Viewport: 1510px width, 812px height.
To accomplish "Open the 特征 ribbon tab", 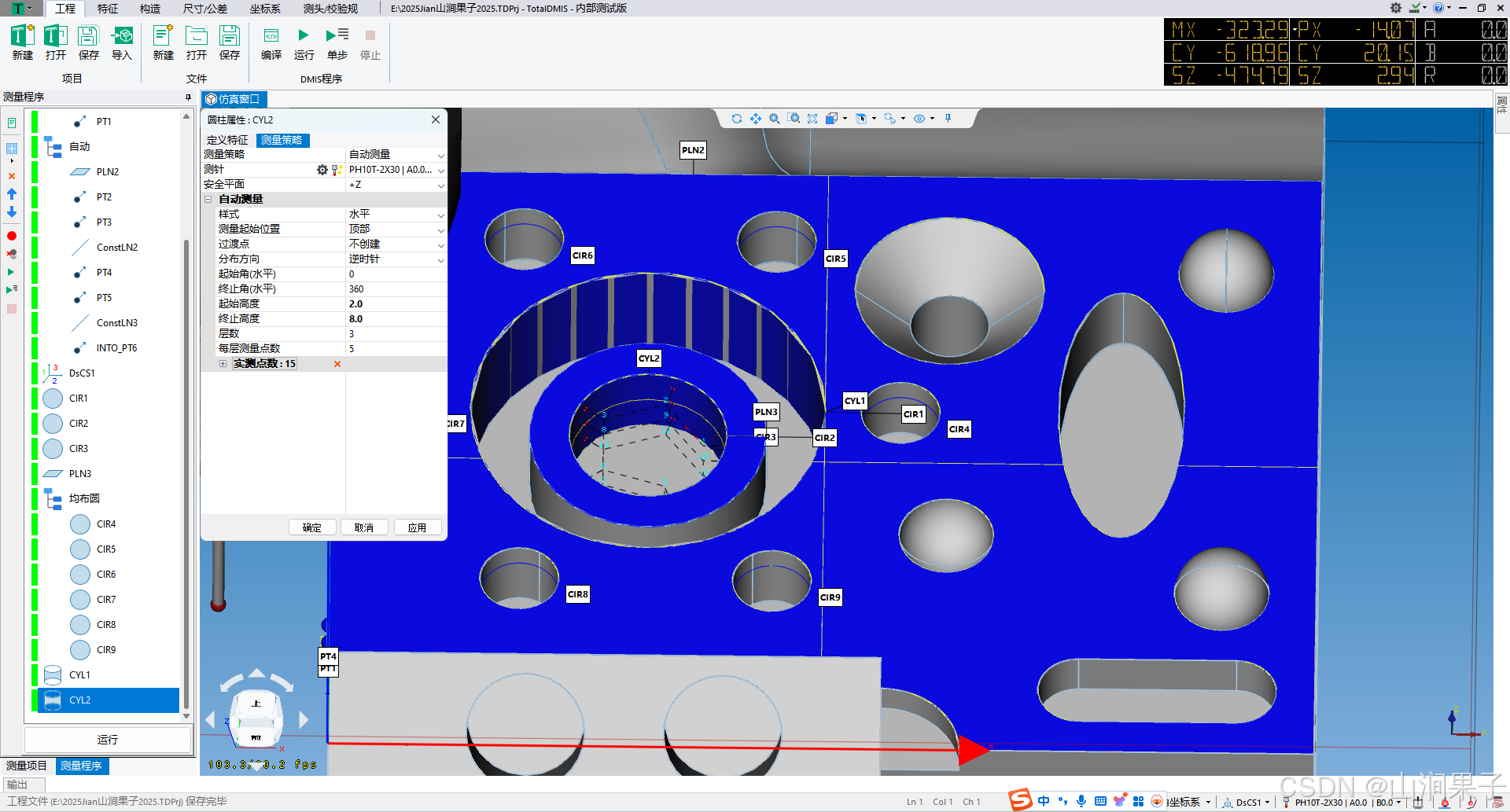I will [108, 9].
